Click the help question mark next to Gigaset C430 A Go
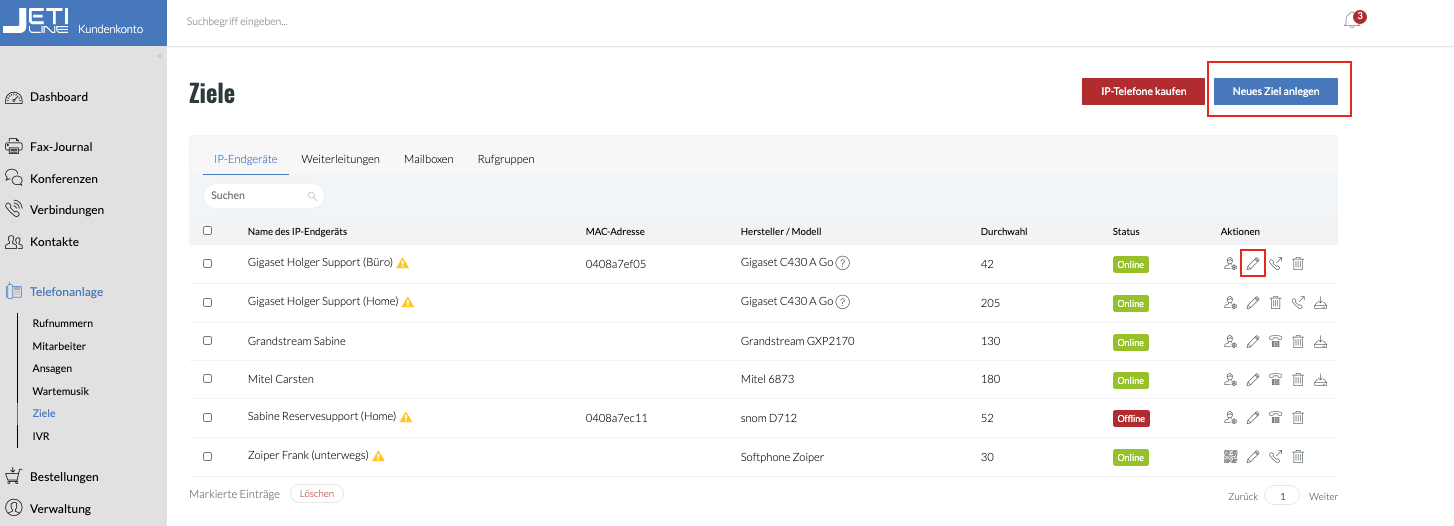 [843, 264]
